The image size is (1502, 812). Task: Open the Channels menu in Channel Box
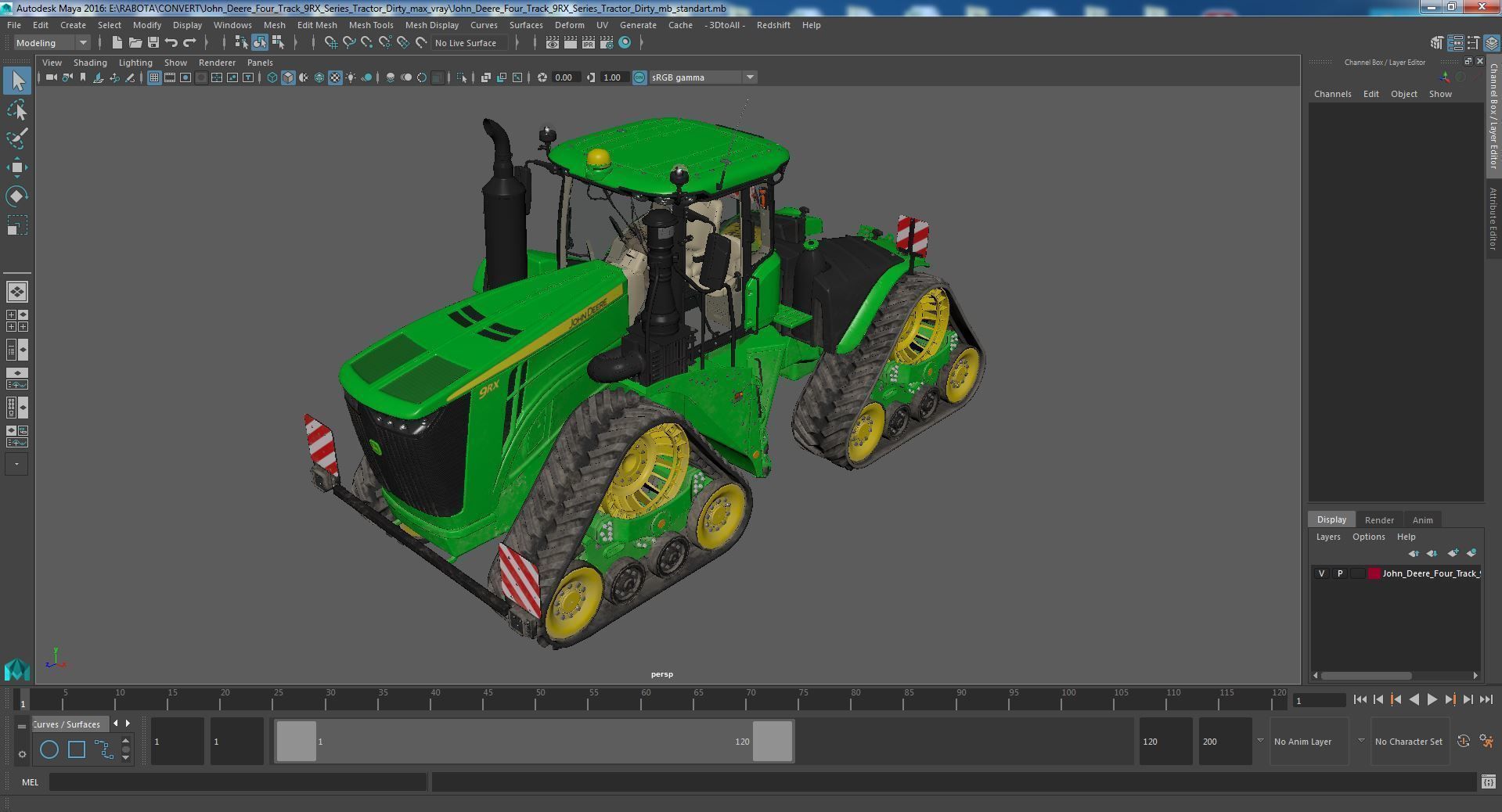point(1332,94)
